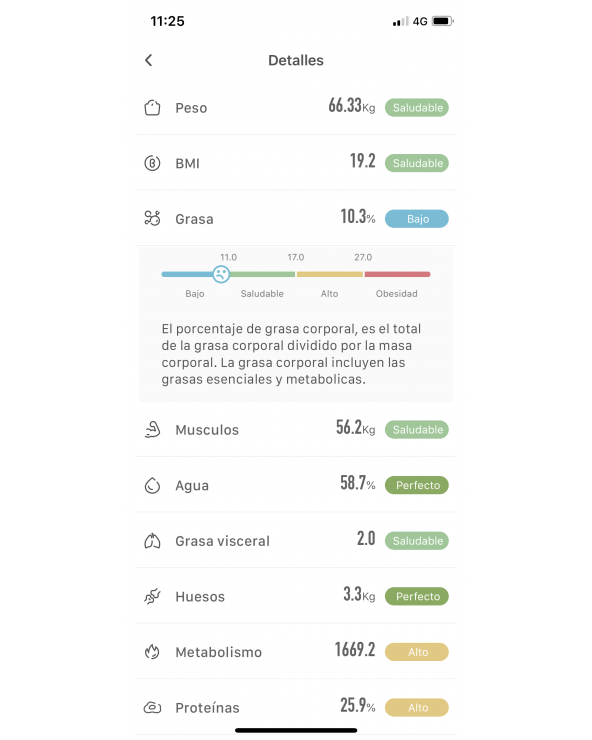This screenshot has width=592, height=740.
Task: Select the Huesos bone icon
Action: click(152, 597)
